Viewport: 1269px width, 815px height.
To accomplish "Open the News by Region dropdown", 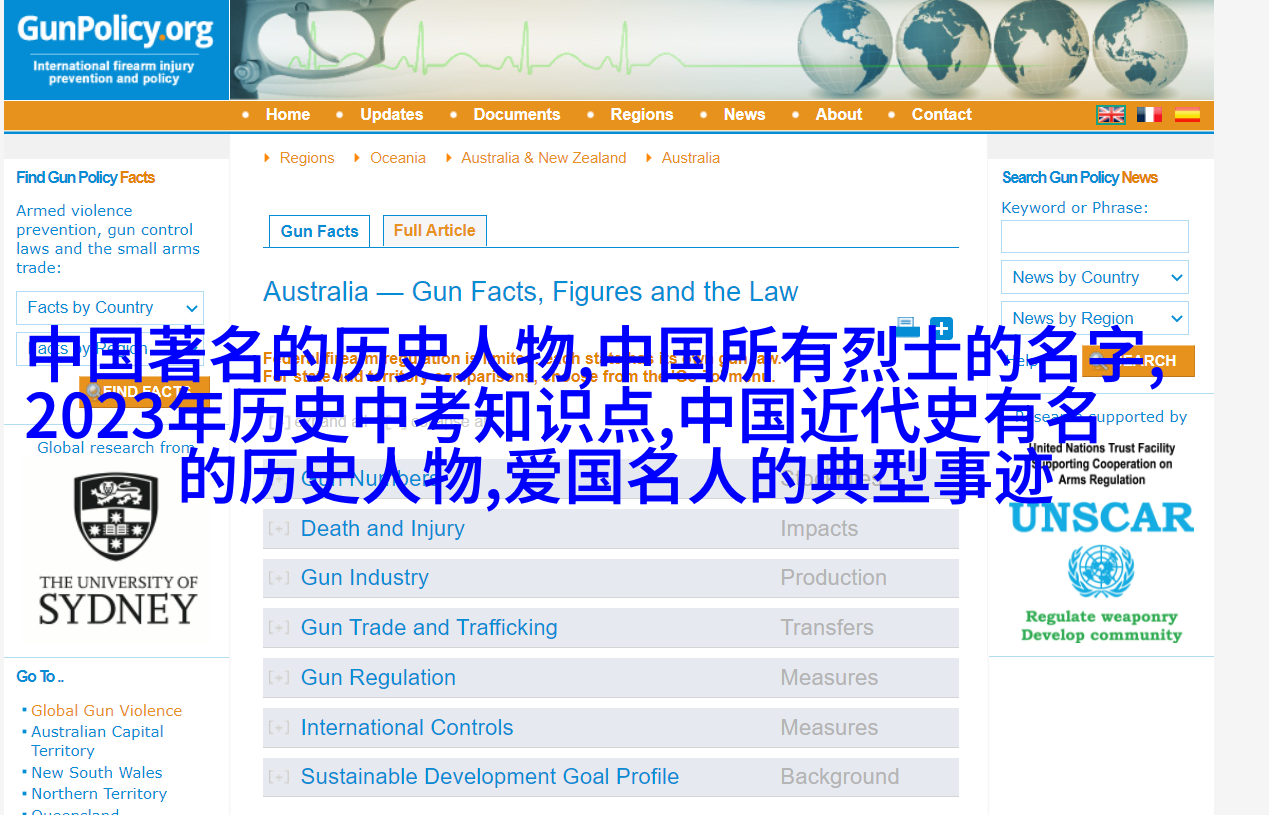I will (x=1095, y=318).
